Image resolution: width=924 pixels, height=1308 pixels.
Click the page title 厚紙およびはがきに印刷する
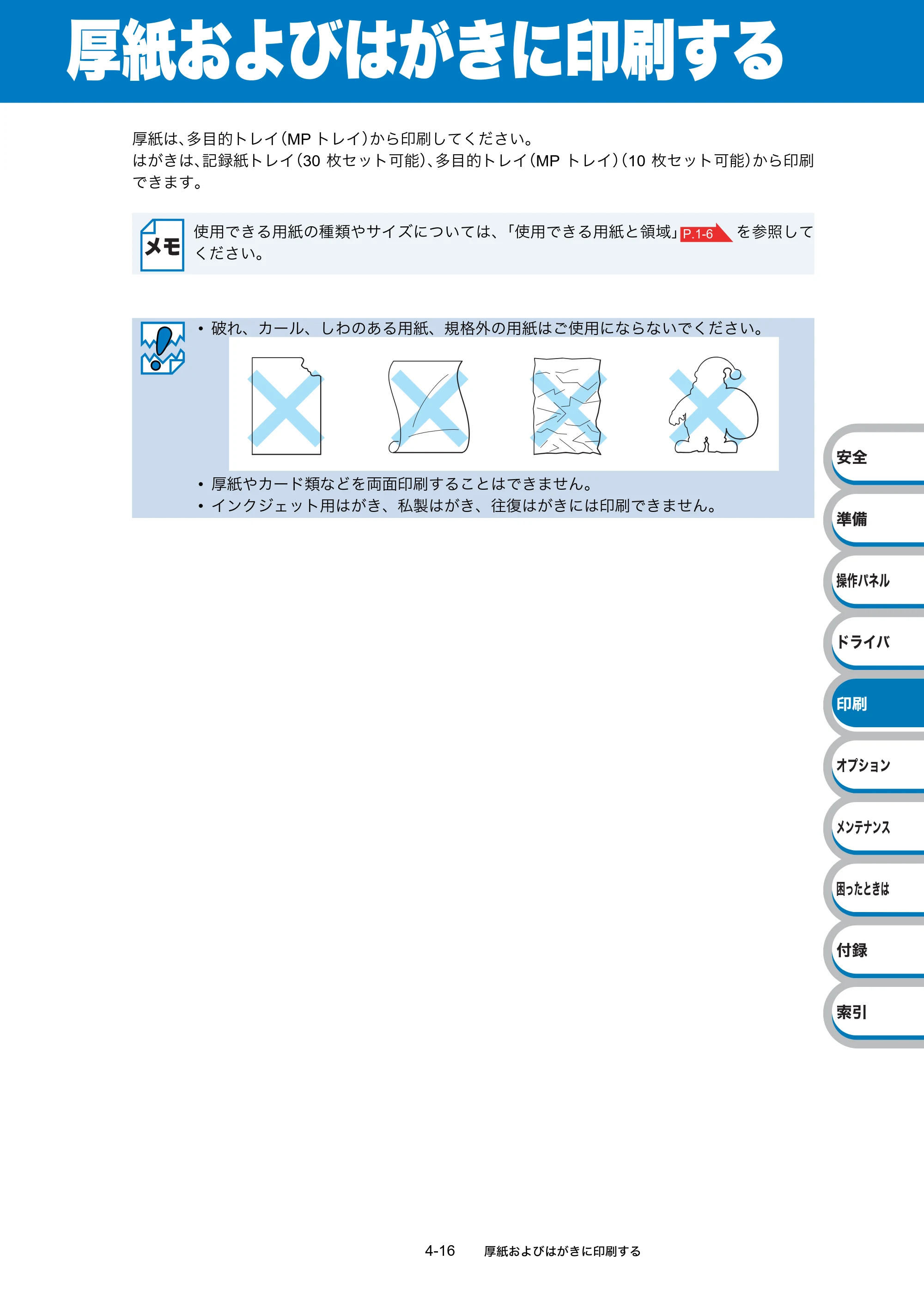[x=425, y=50]
